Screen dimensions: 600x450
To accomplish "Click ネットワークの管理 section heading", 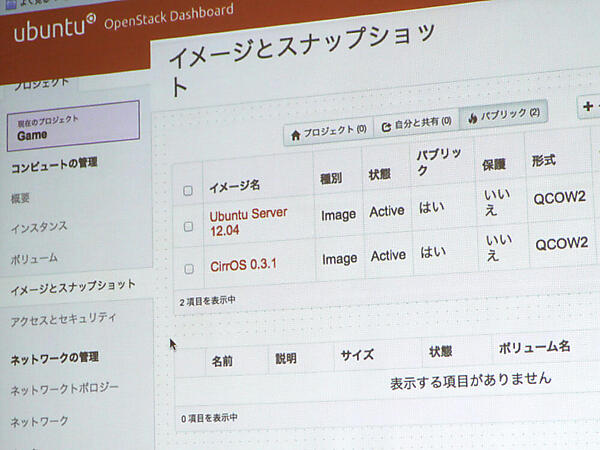I will (55, 359).
